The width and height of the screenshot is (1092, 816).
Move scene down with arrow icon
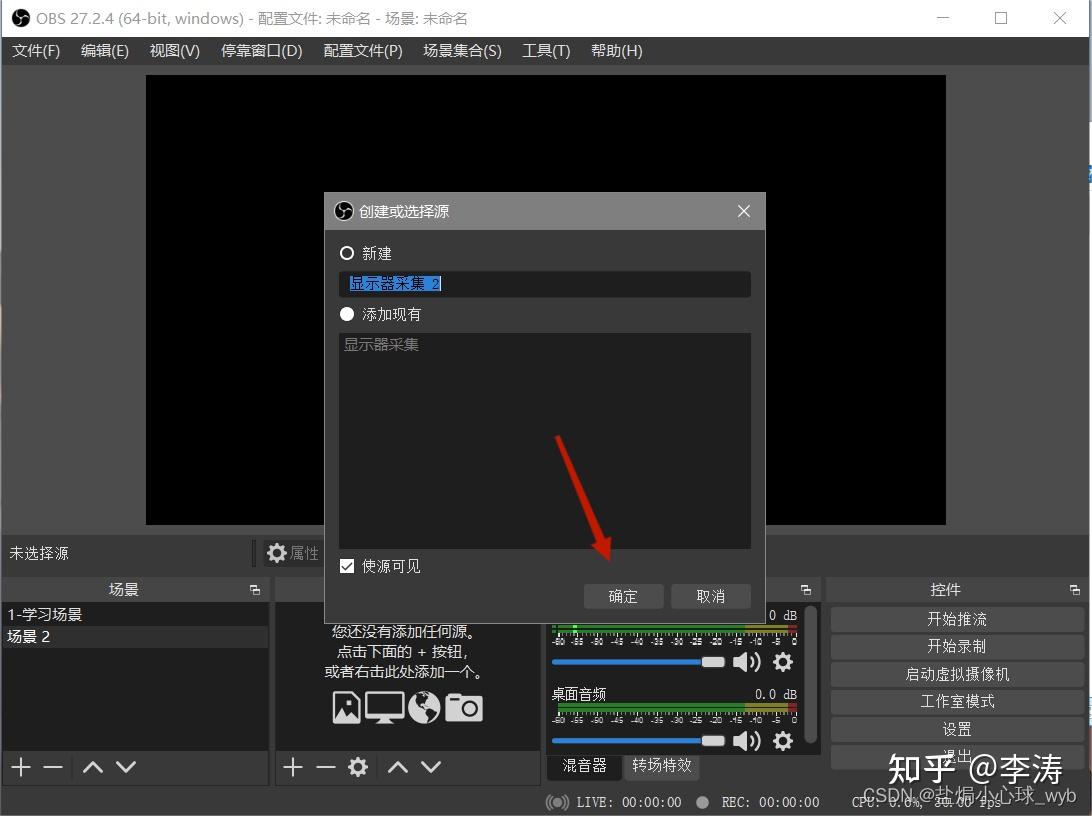pyautogui.click(x=126, y=767)
